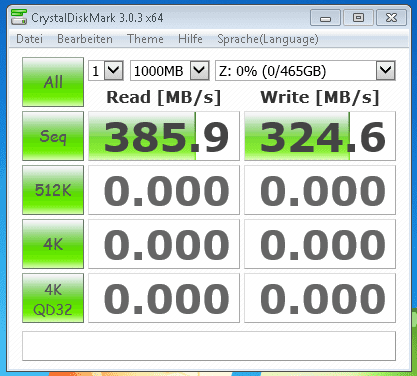This screenshot has width=417, height=376.
Task: Click the 512K read result value
Action: point(164,190)
